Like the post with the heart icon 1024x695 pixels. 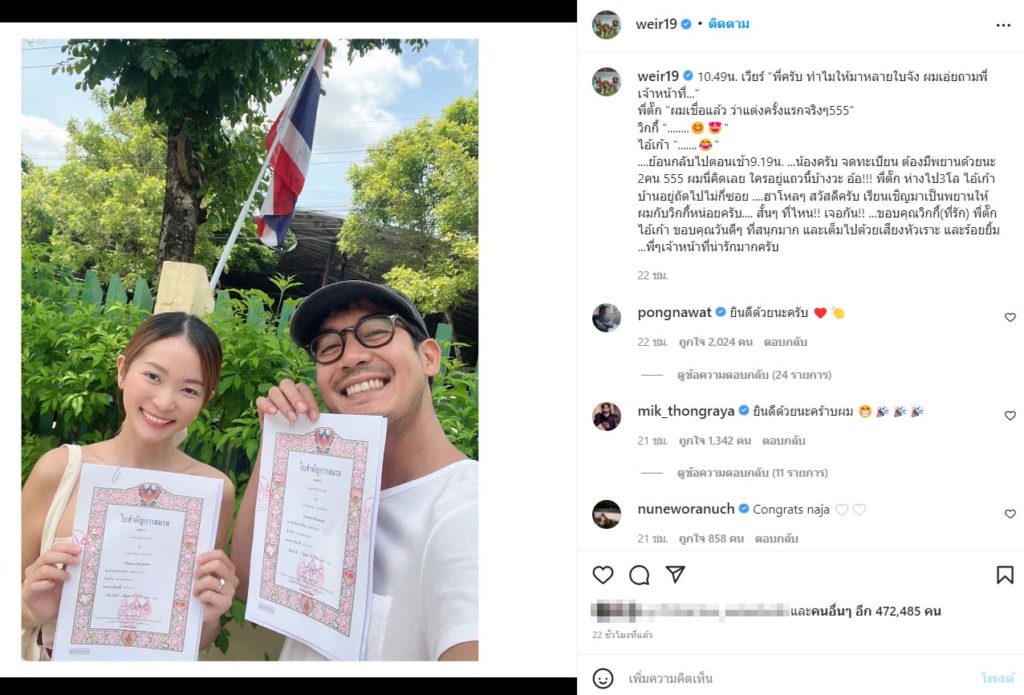pos(603,575)
